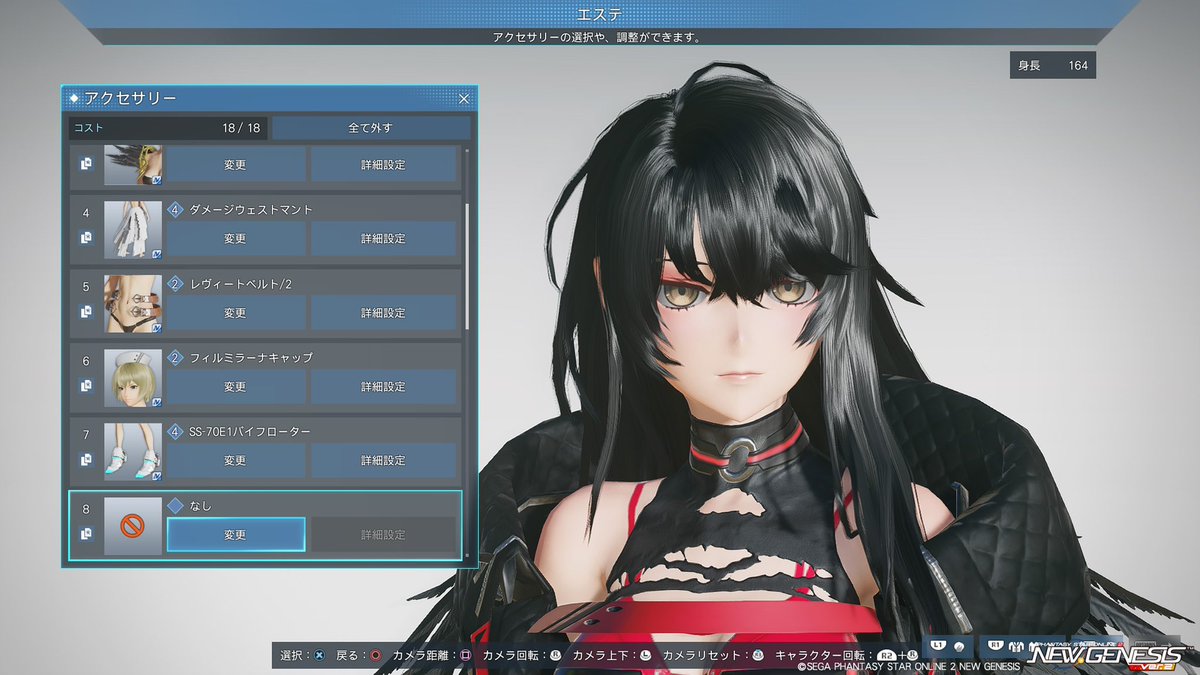
Task: Click the エステ screen title
Action: (x=600, y=14)
